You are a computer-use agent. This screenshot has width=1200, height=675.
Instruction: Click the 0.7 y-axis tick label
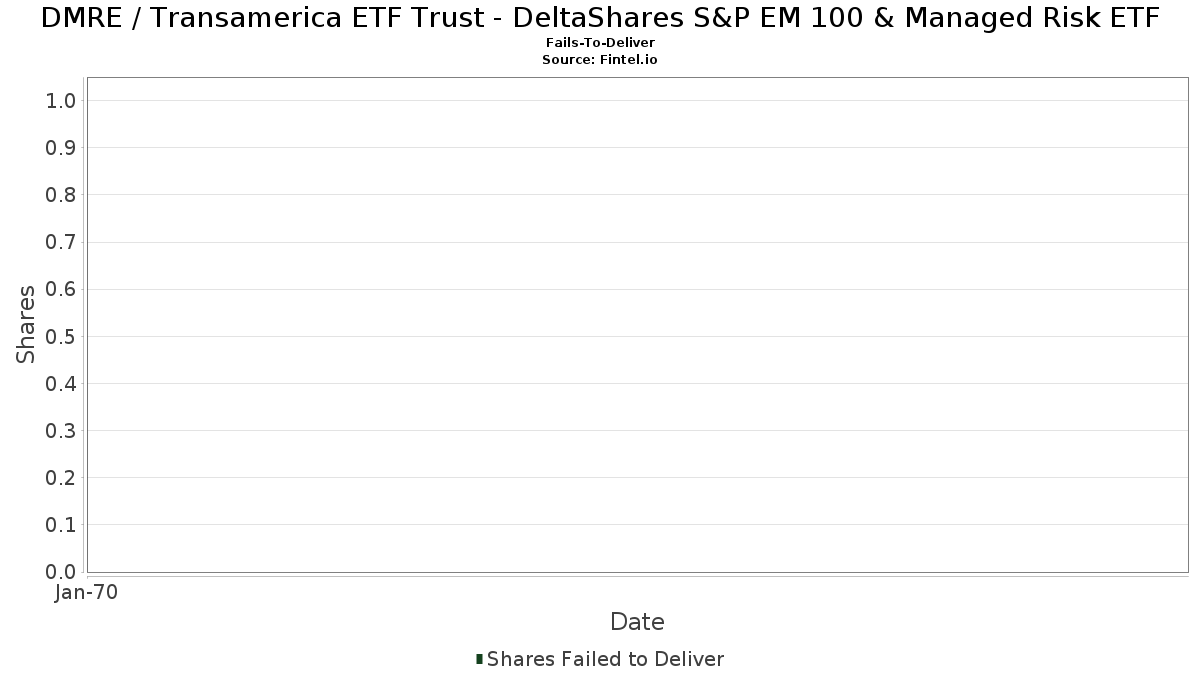click(x=61, y=242)
